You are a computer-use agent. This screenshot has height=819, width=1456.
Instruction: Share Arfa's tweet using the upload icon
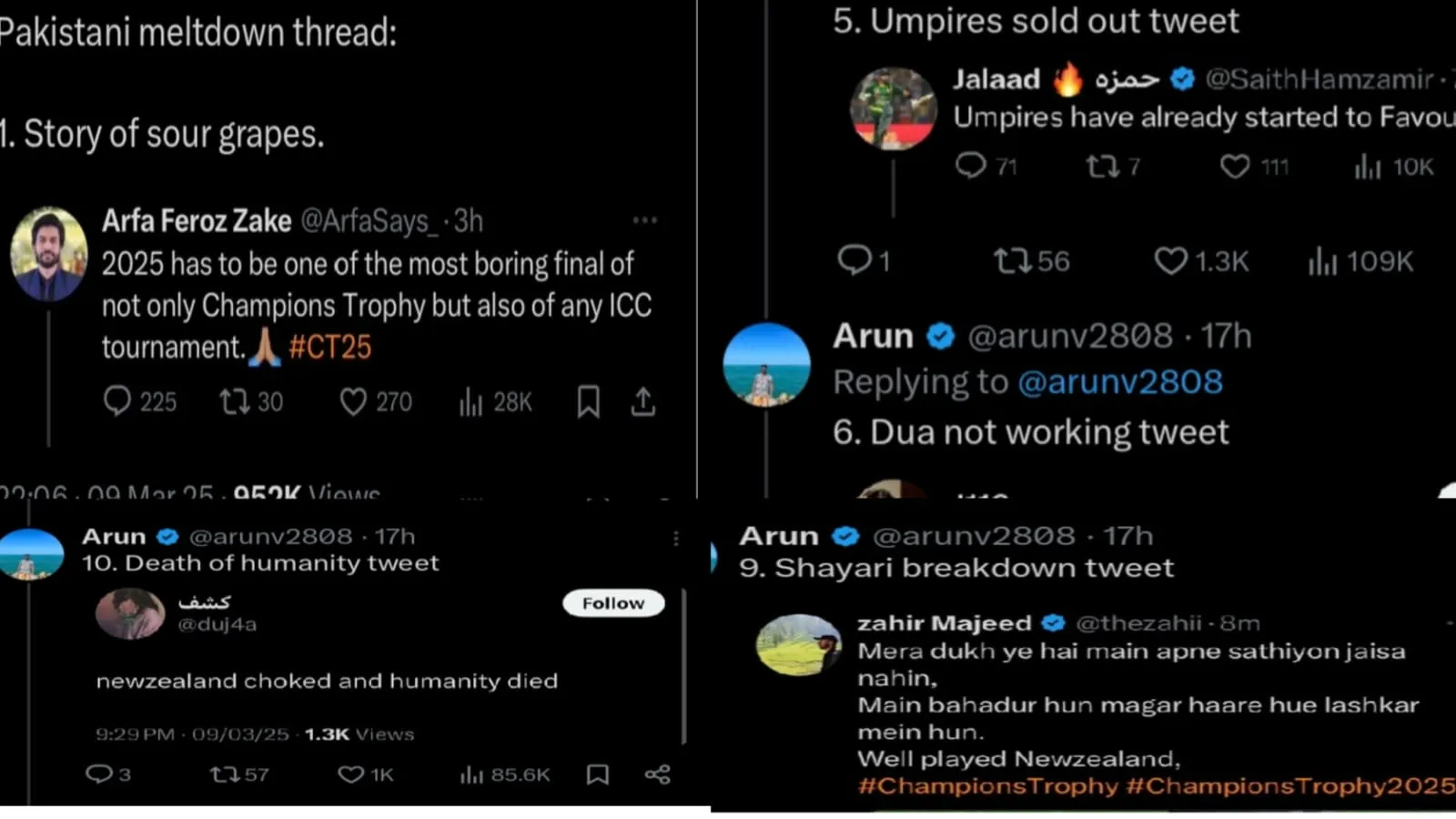pos(643,401)
